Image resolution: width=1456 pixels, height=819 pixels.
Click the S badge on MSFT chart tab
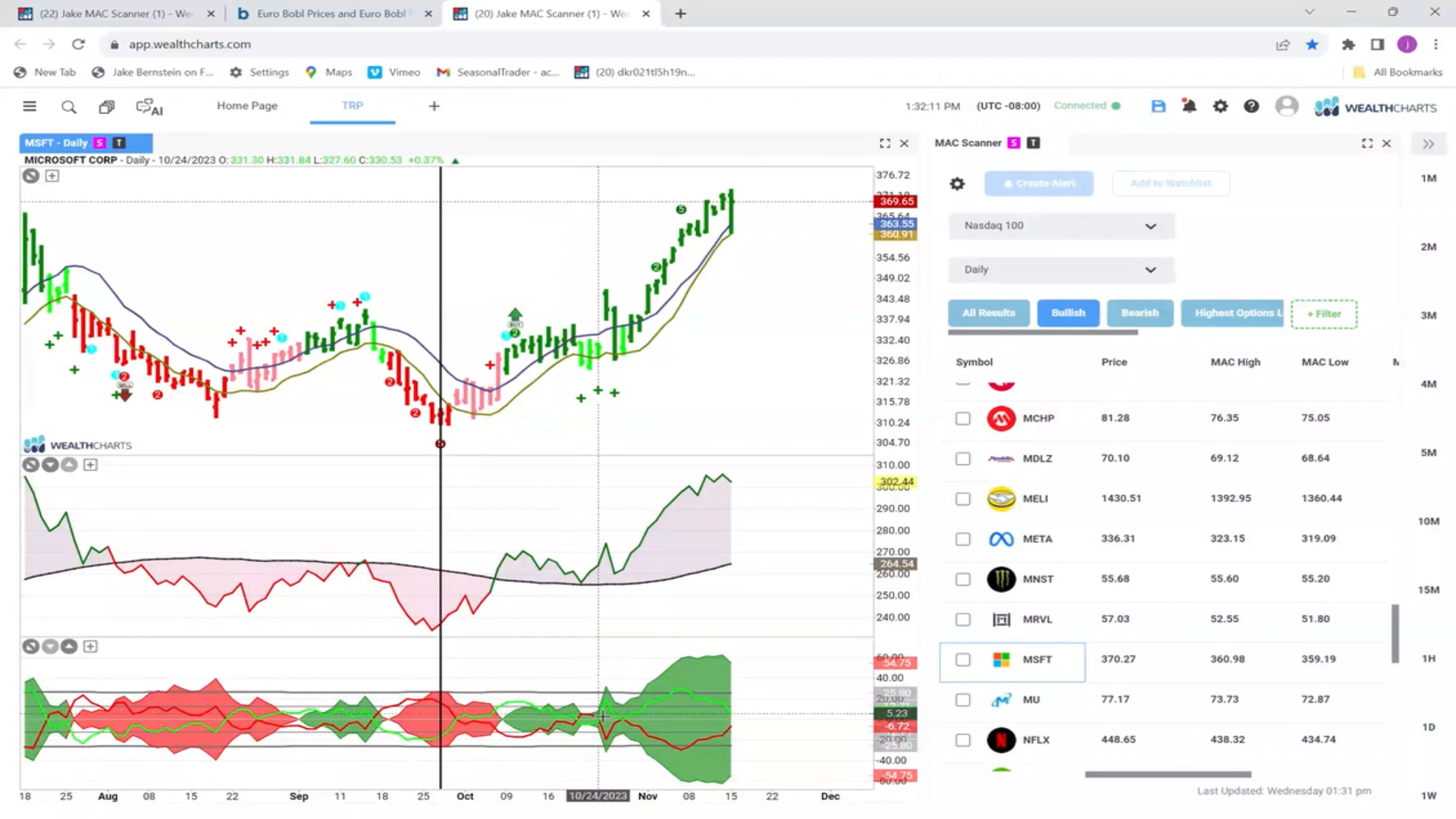click(x=99, y=143)
